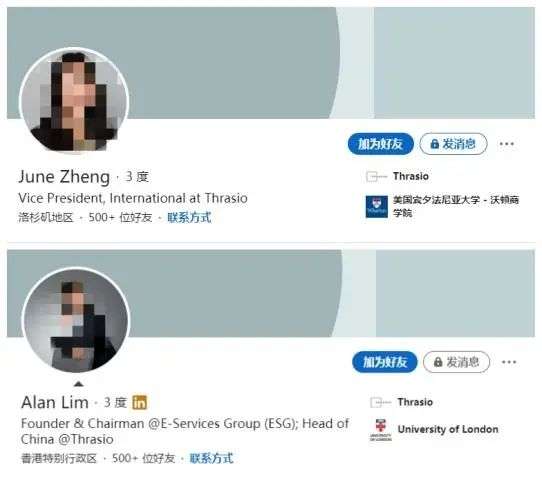Send message to Alan Lim via 发消息
Image resolution: width=542 pixels, height=486 pixels.
(x=456, y=362)
